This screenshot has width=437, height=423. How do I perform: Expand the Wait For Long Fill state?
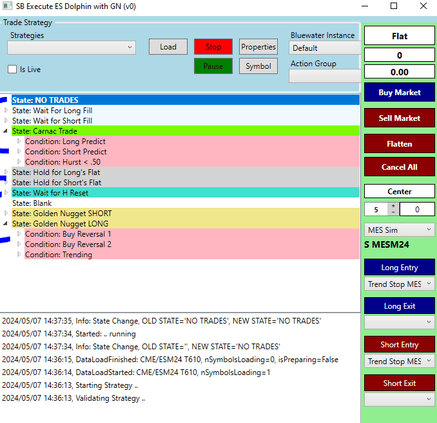tap(6, 110)
